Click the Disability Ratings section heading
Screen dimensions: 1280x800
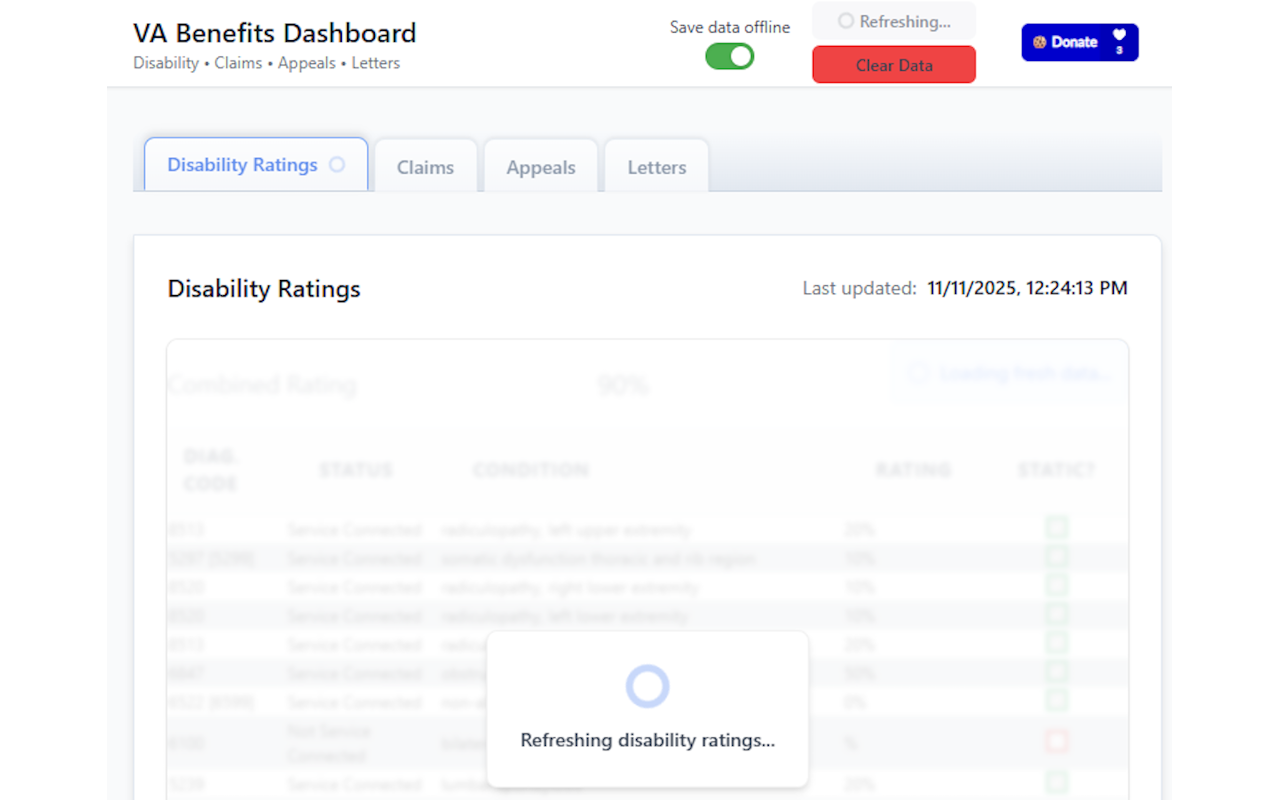pos(264,289)
